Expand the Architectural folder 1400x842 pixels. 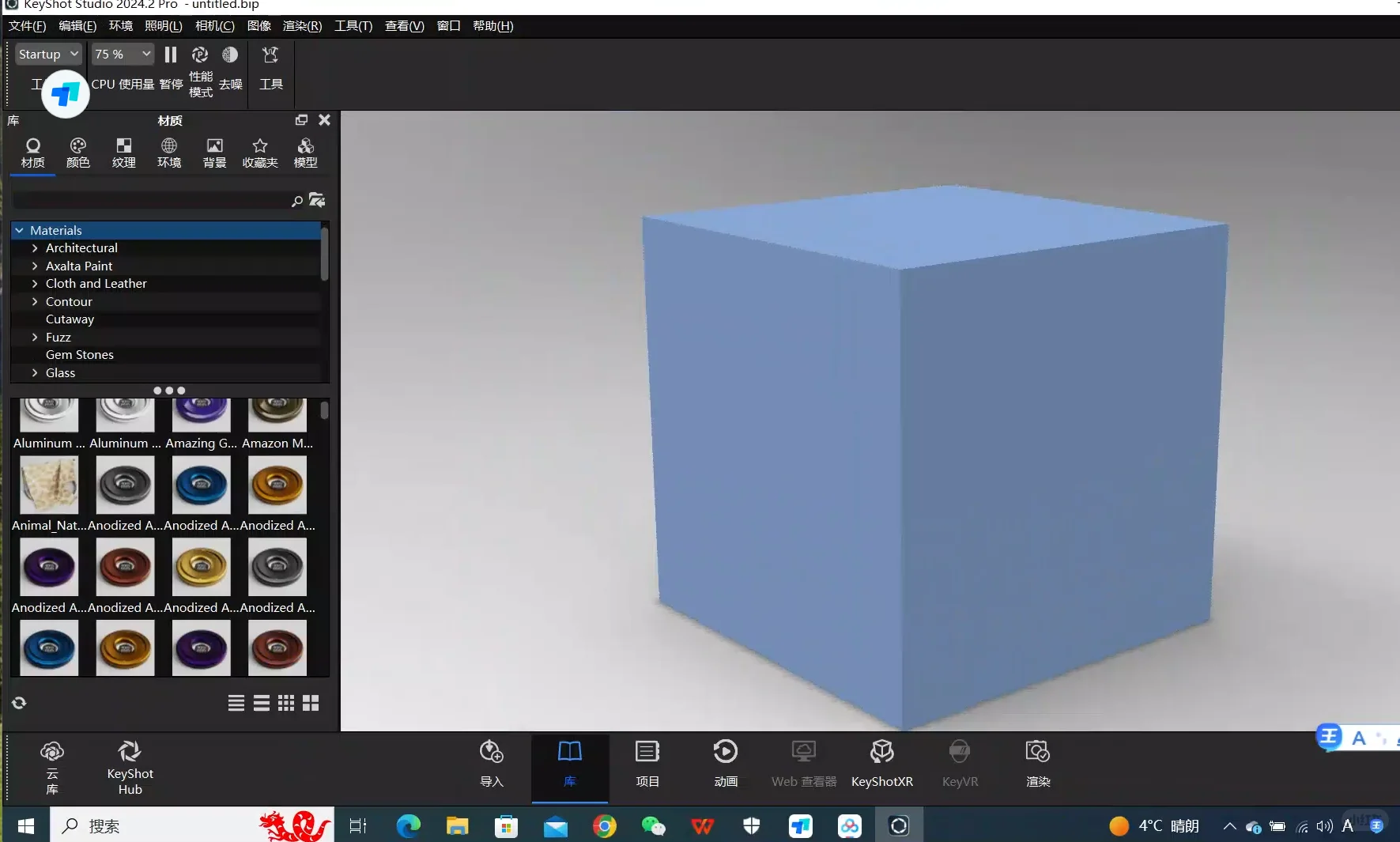[35, 248]
